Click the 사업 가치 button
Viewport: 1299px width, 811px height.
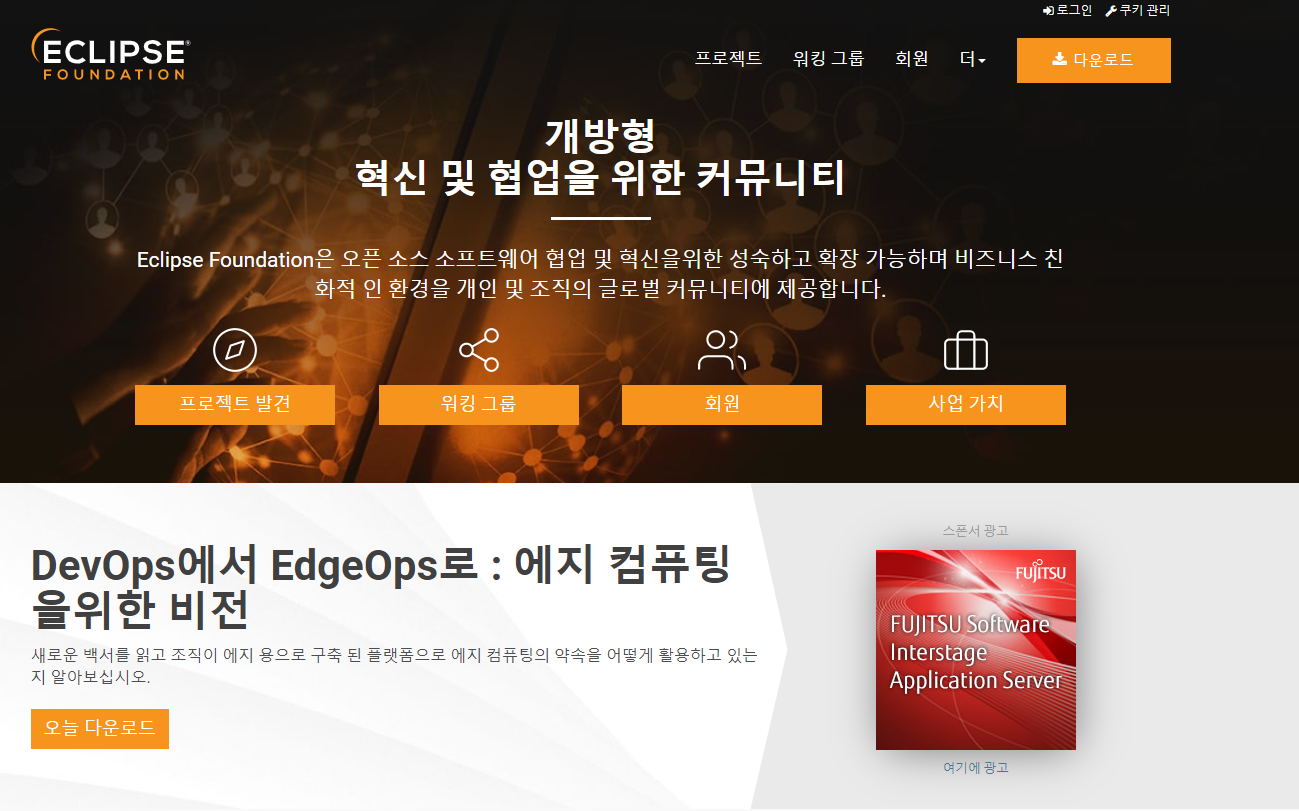click(966, 405)
